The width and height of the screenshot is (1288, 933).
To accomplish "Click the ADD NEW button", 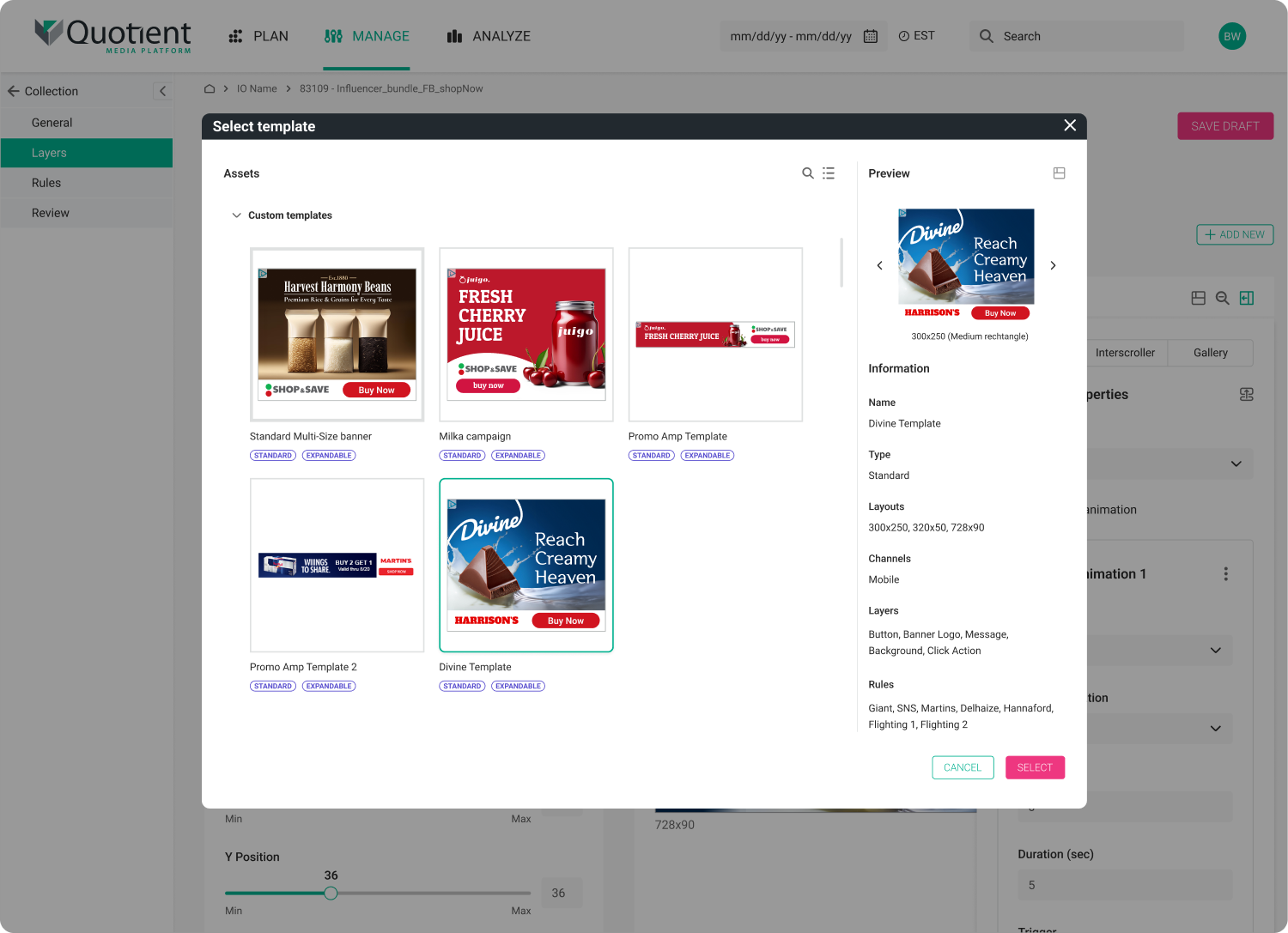I will tap(1235, 234).
